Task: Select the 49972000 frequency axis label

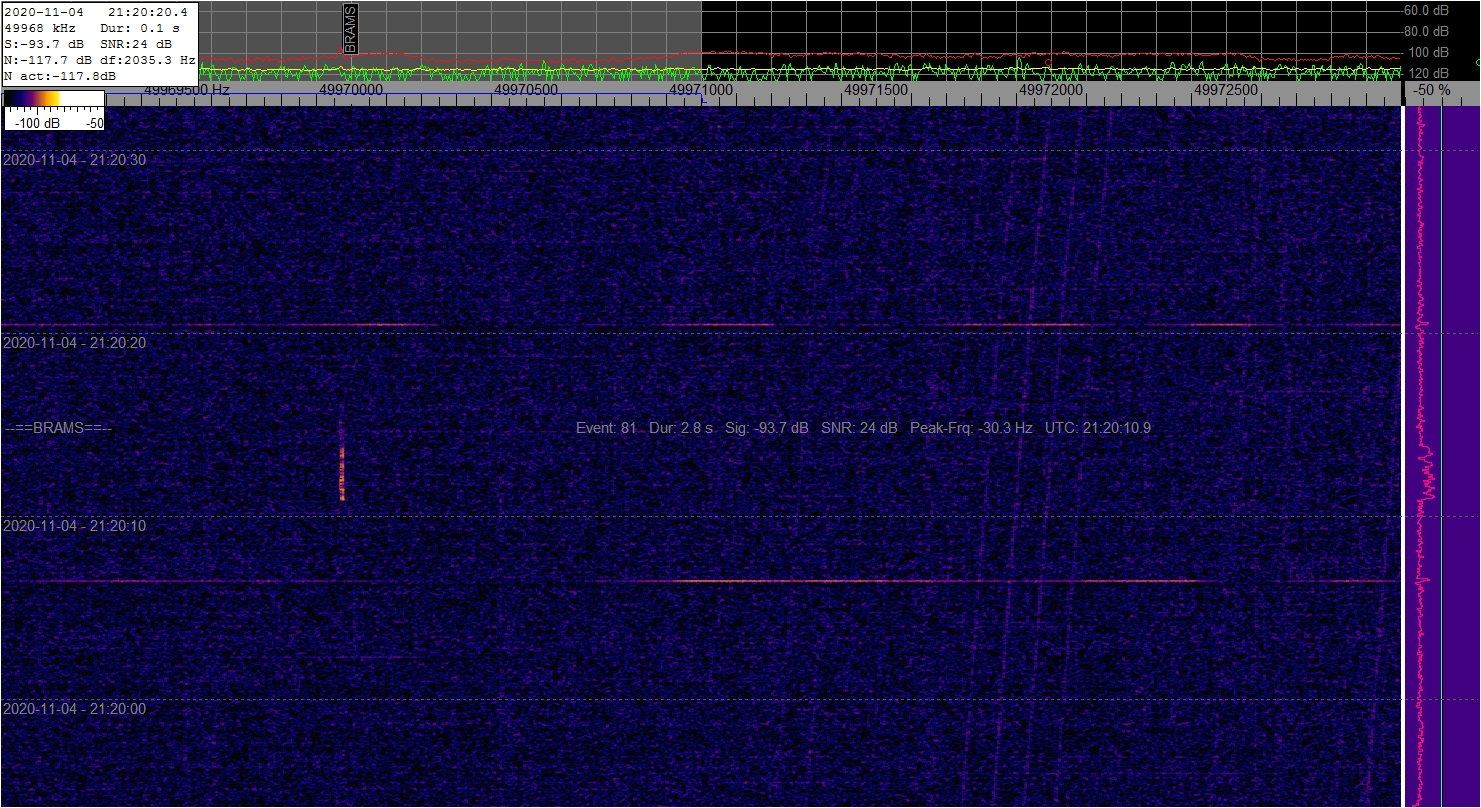Action: point(1051,89)
